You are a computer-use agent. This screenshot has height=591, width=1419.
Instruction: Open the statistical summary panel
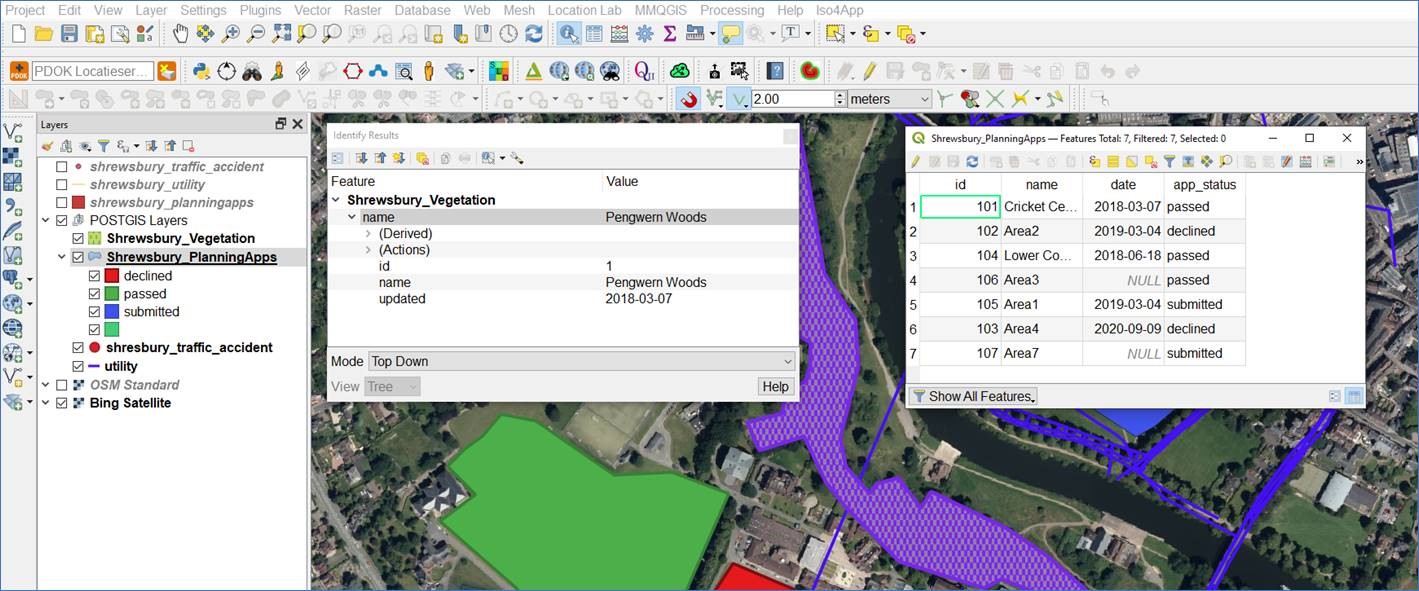[x=667, y=33]
